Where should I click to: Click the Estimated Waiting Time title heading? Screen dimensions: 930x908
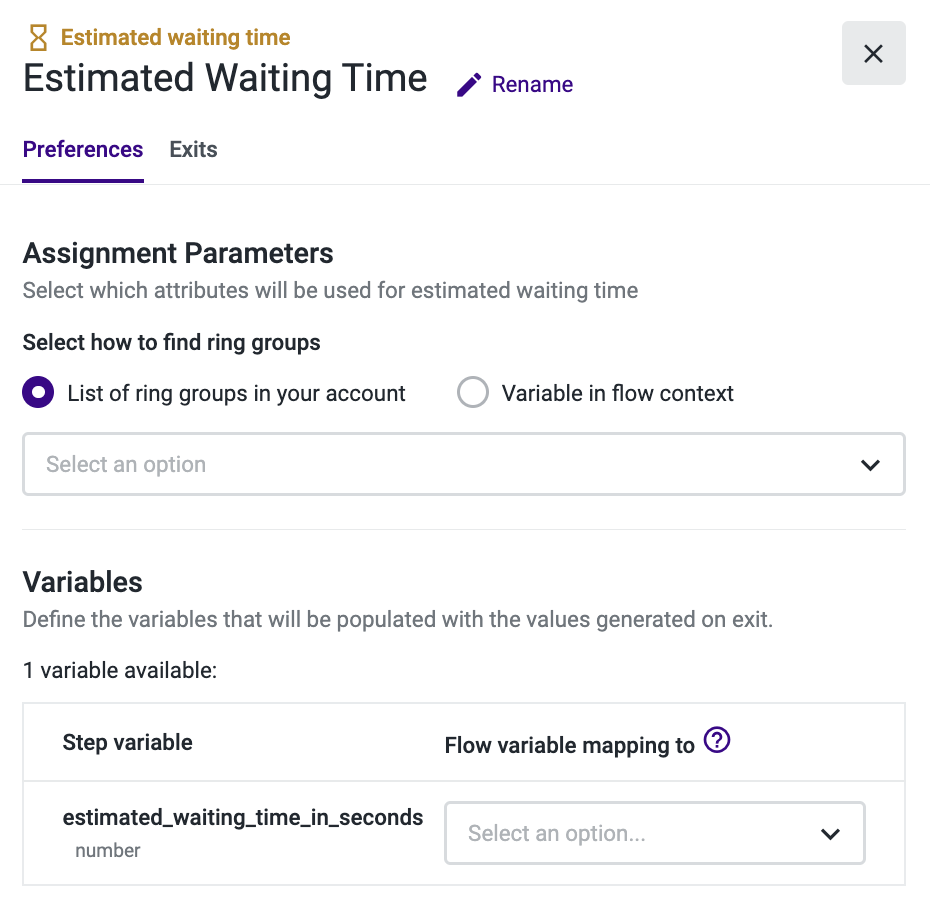coord(225,78)
